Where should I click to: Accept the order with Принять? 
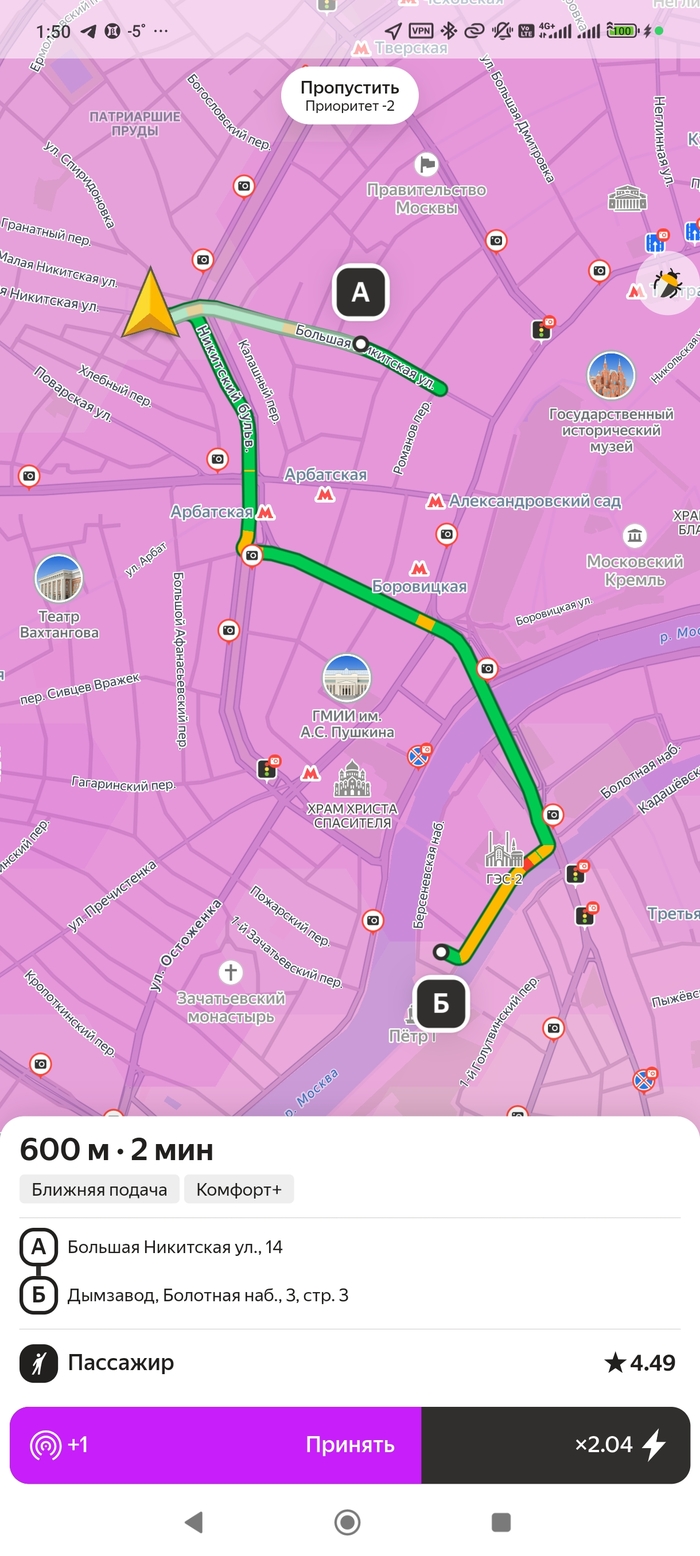tap(216, 1445)
